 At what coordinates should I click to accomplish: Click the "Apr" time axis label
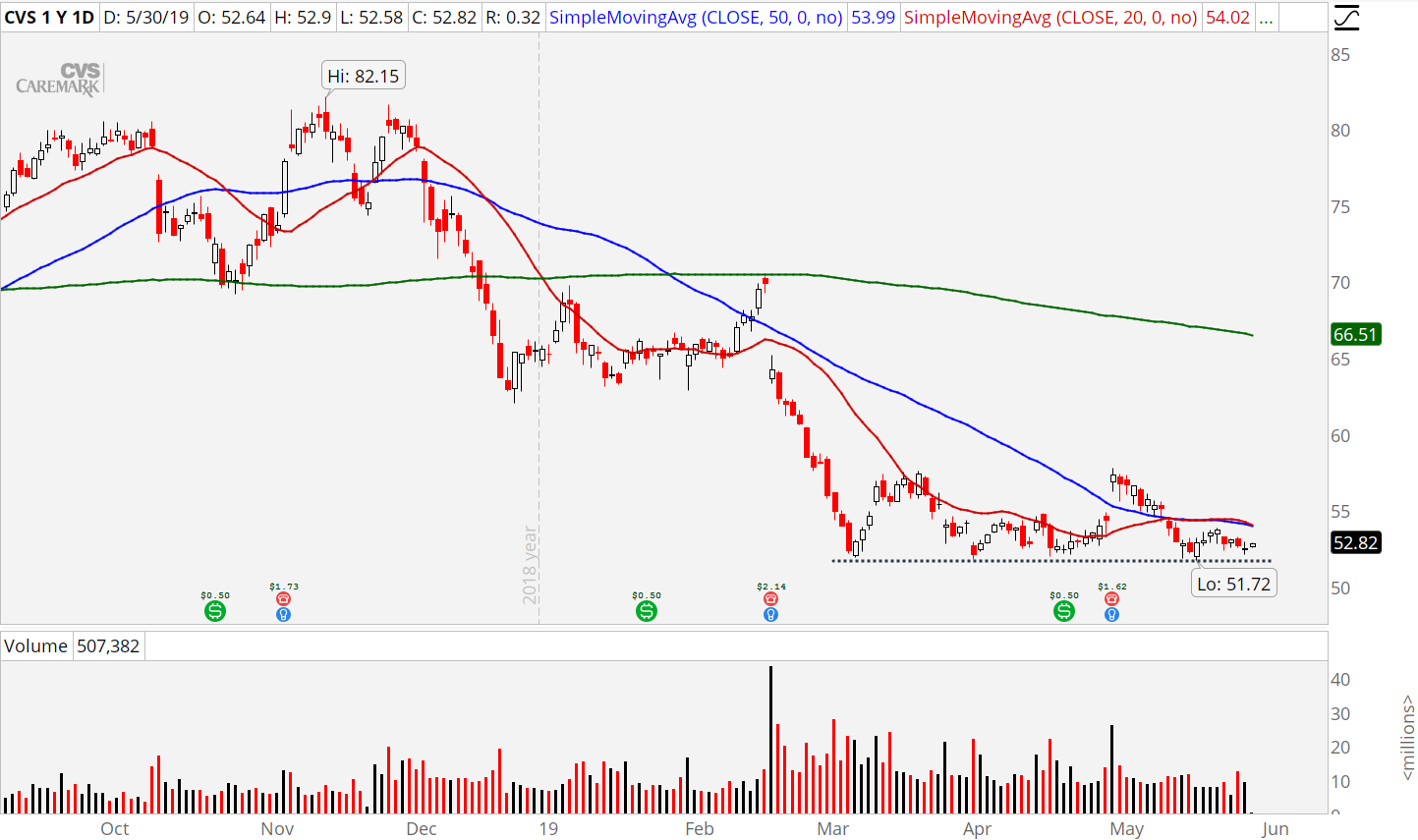pos(978,829)
